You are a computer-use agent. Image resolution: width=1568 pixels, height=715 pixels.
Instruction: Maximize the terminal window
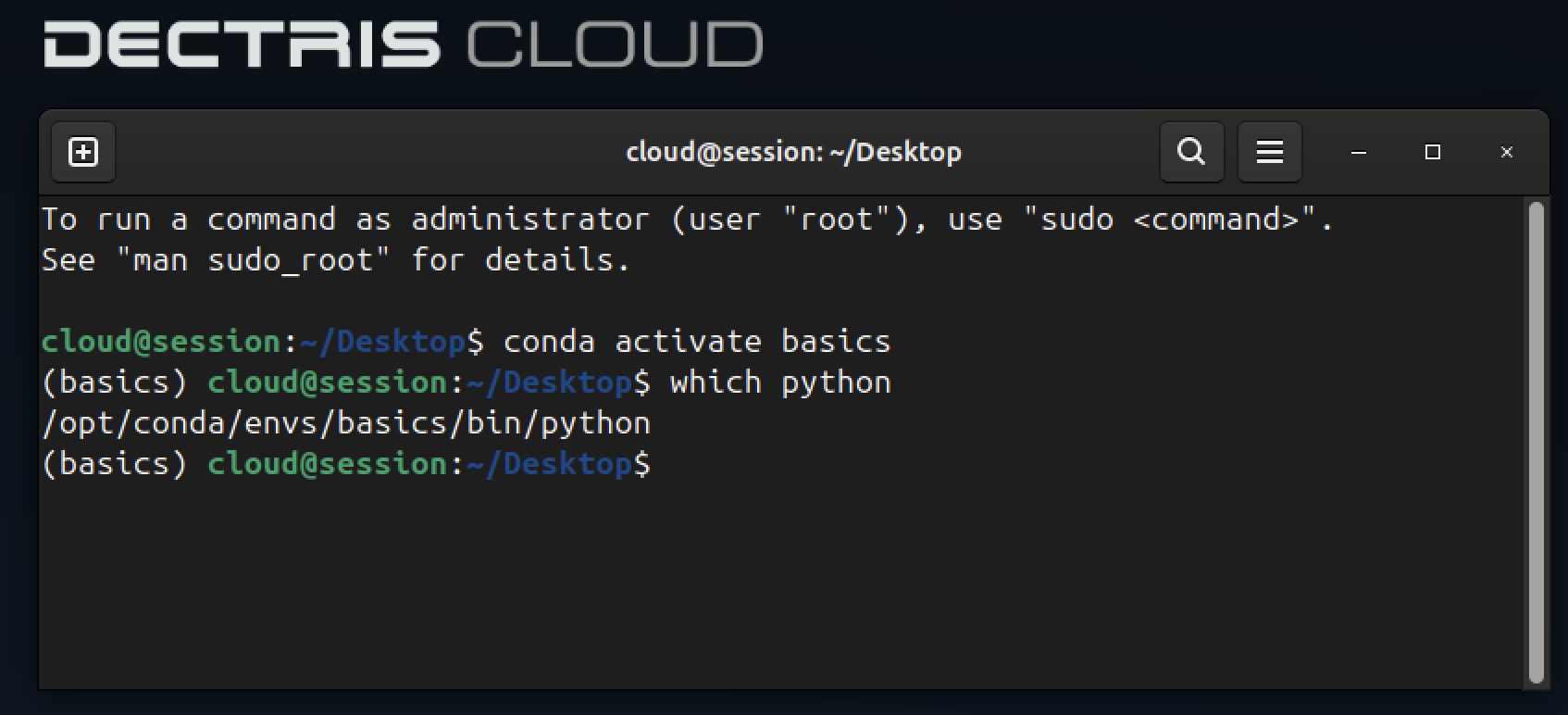click(1433, 152)
